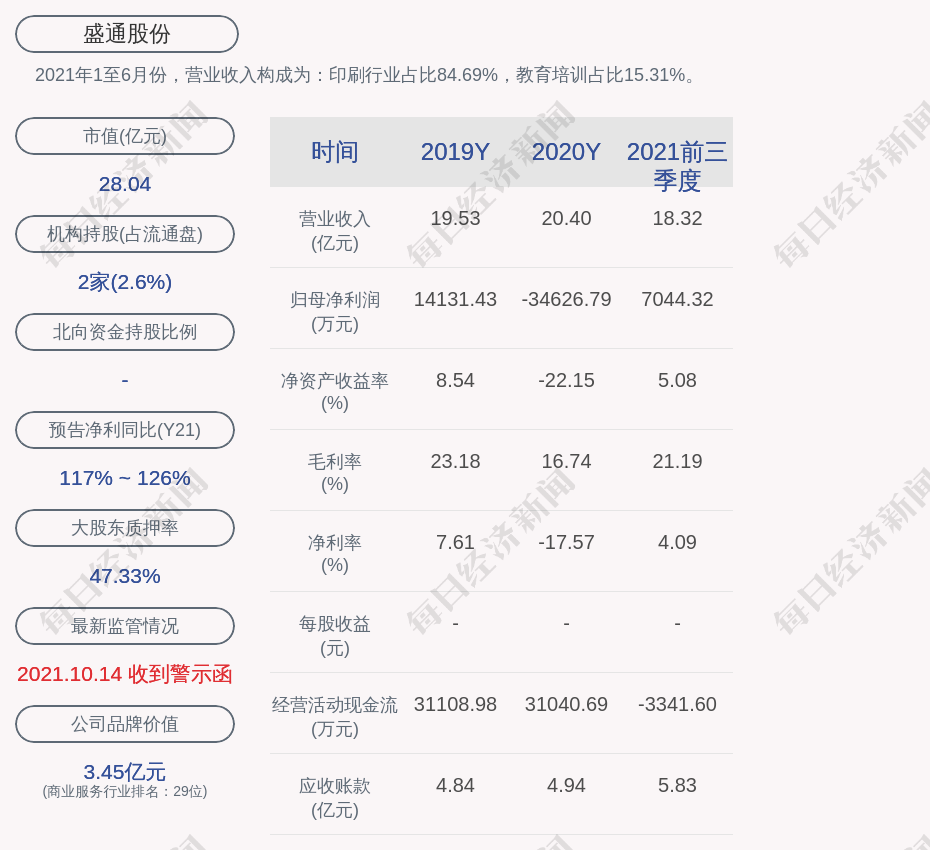Select the gross margin value 23.18
Screen dimensions: 930x850
(x=456, y=461)
